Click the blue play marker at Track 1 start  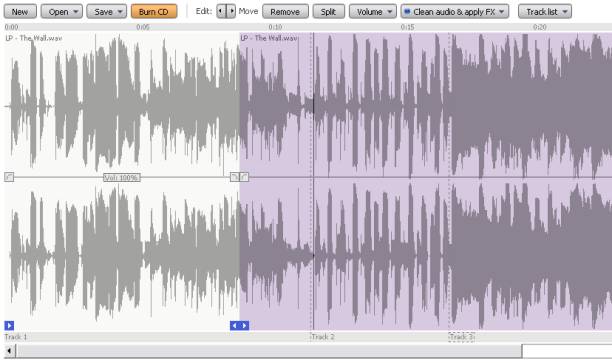(9, 325)
